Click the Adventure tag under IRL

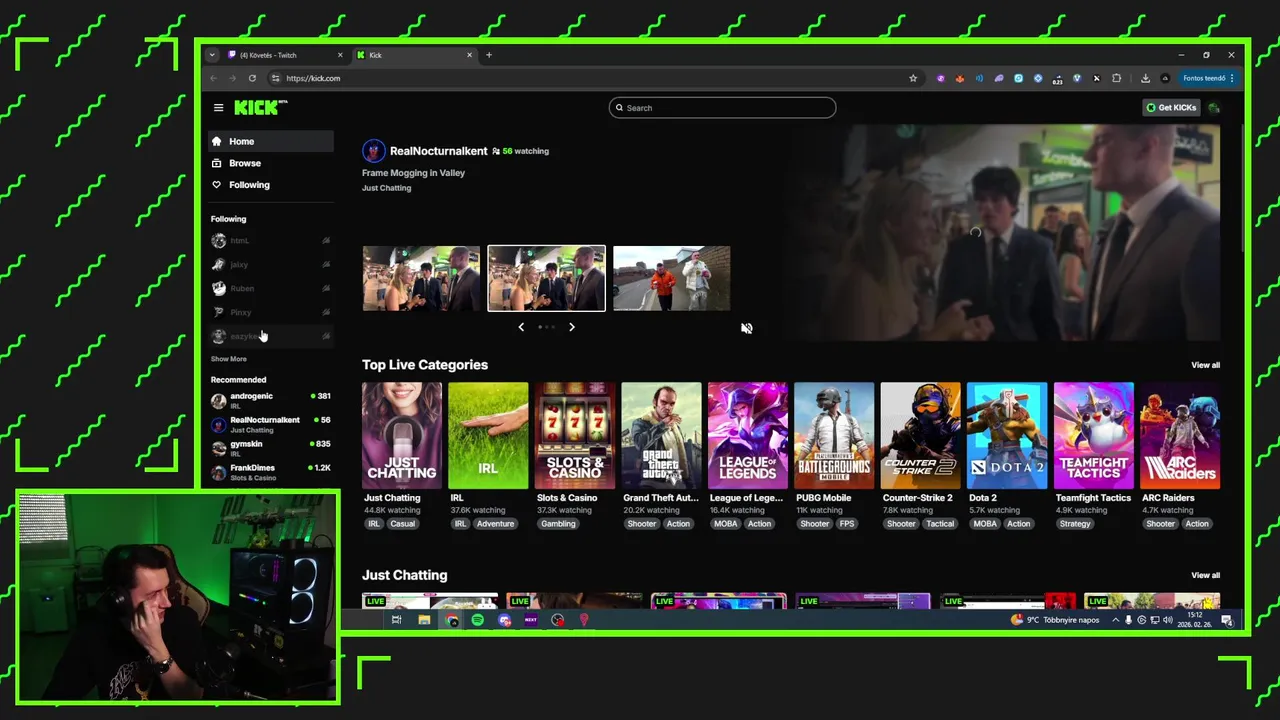pos(495,524)
